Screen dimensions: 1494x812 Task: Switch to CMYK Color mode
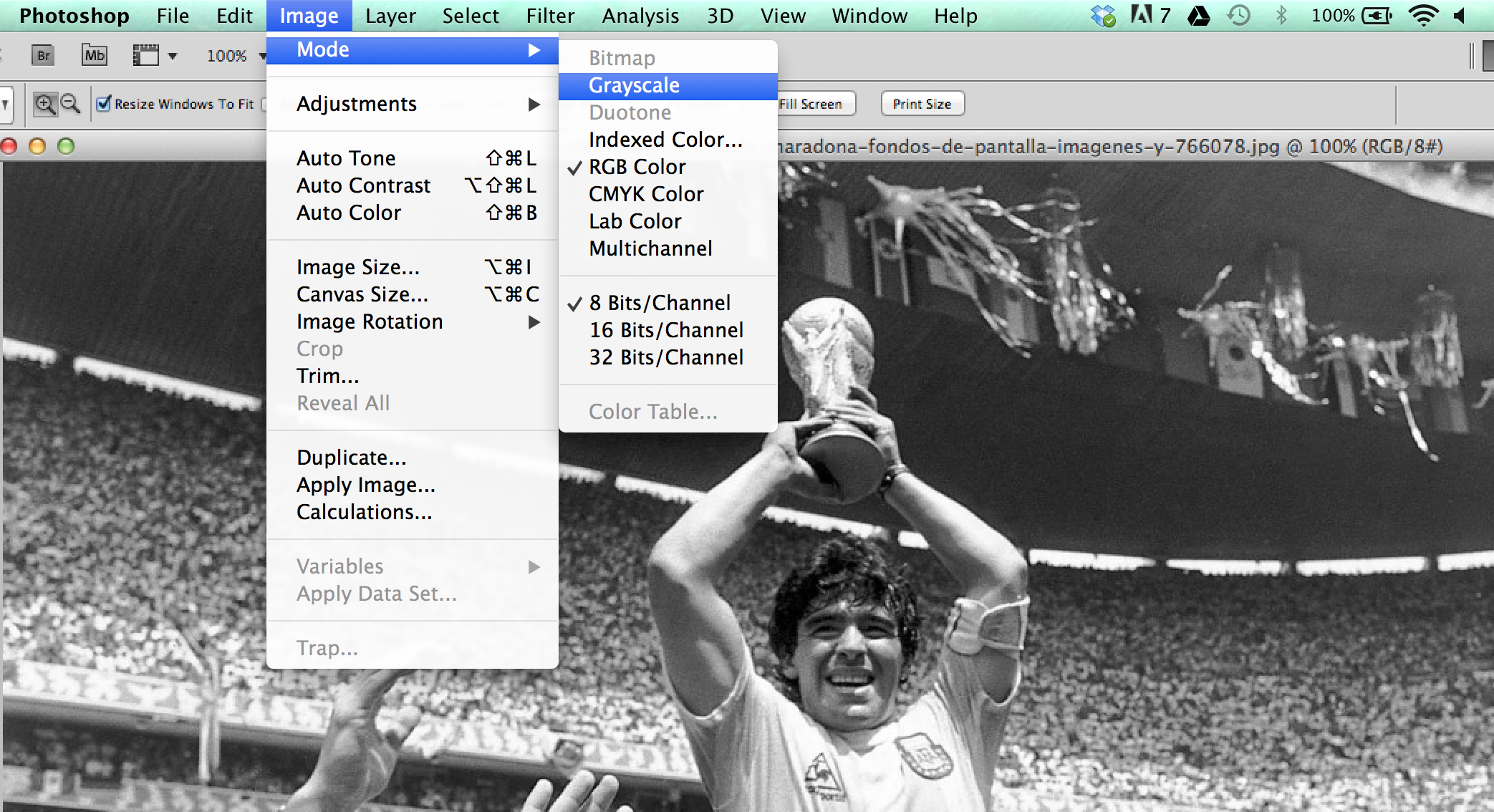[668, 194]
